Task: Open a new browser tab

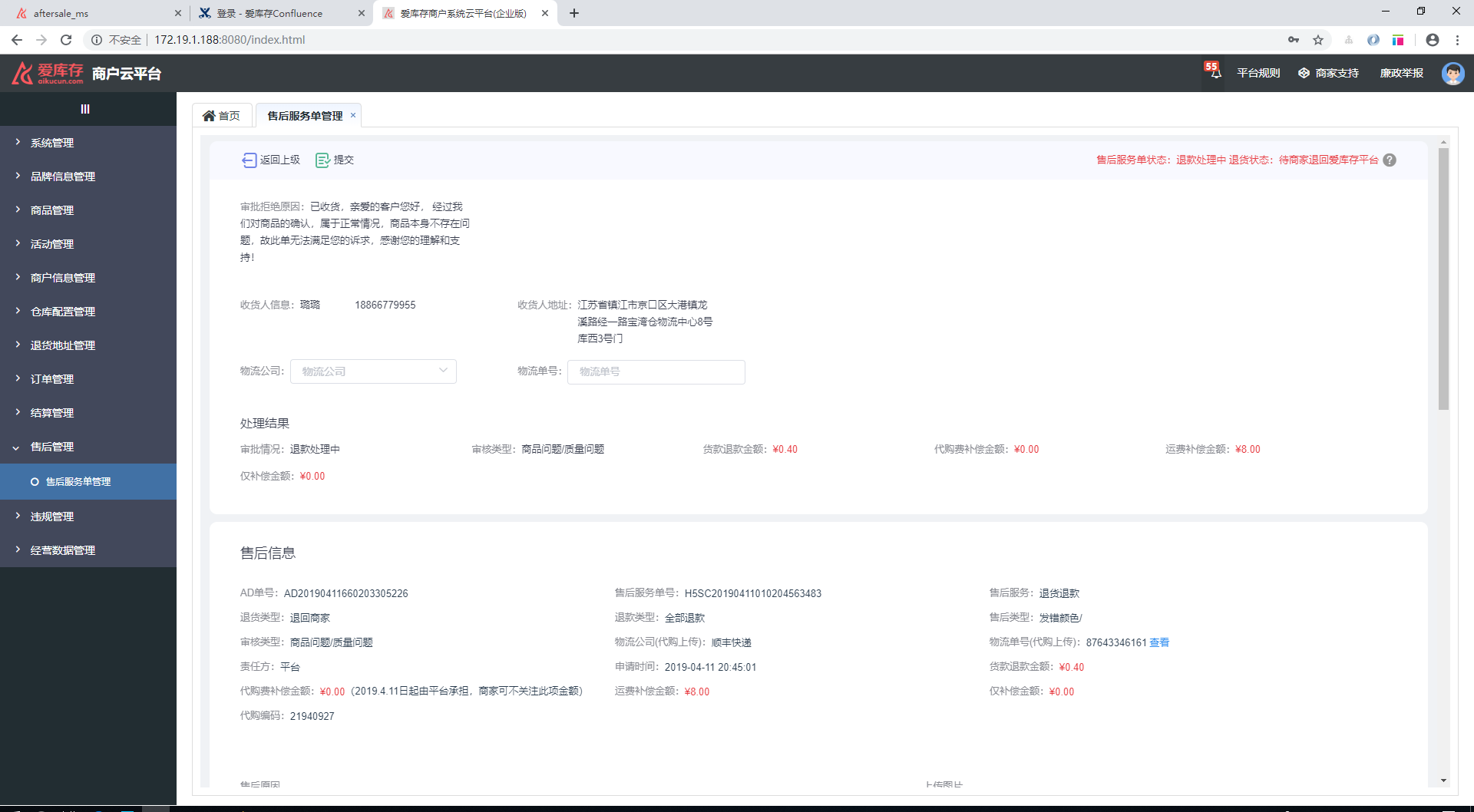Action: [574, 13]
